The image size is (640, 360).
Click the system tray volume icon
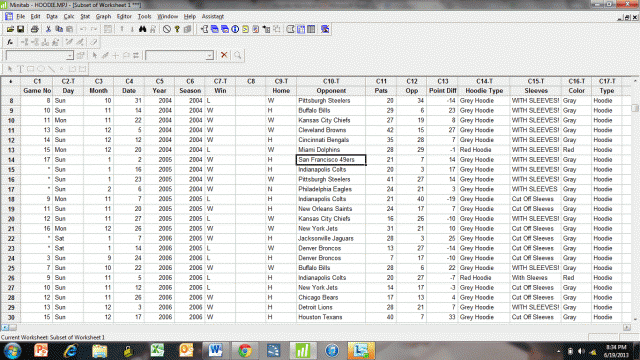pos(581,351)
